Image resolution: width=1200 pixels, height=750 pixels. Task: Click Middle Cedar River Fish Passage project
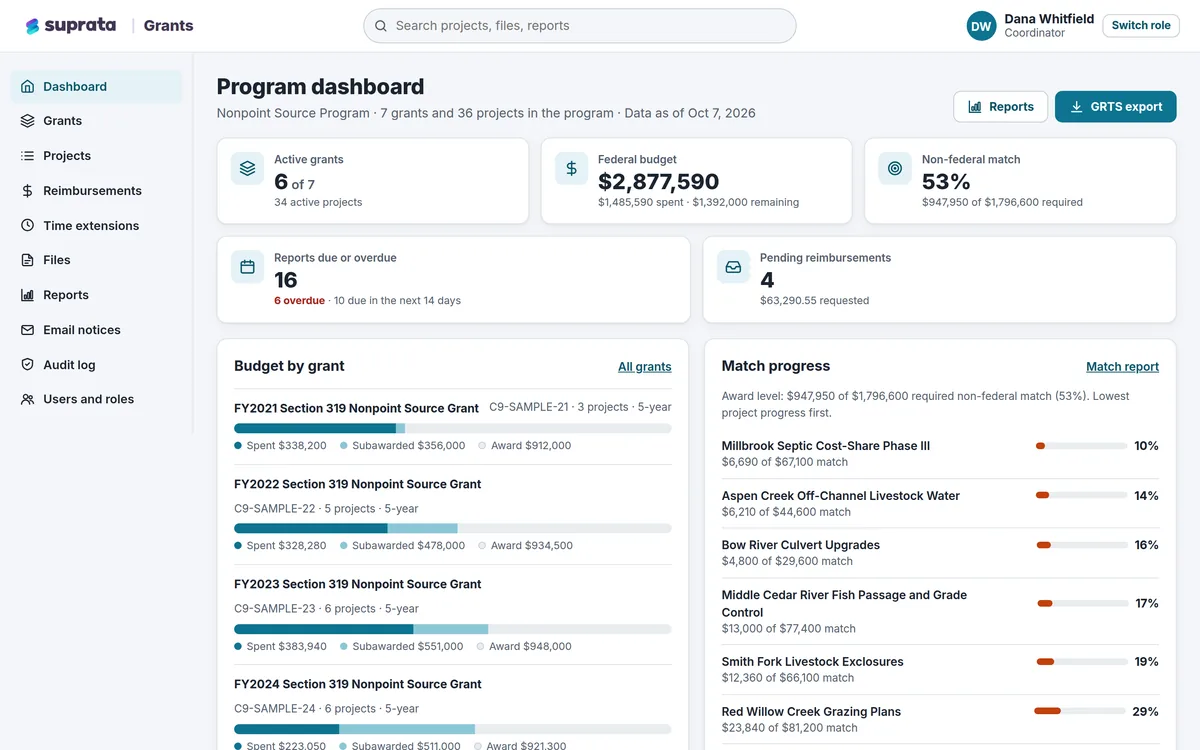[x=844, y=603]
